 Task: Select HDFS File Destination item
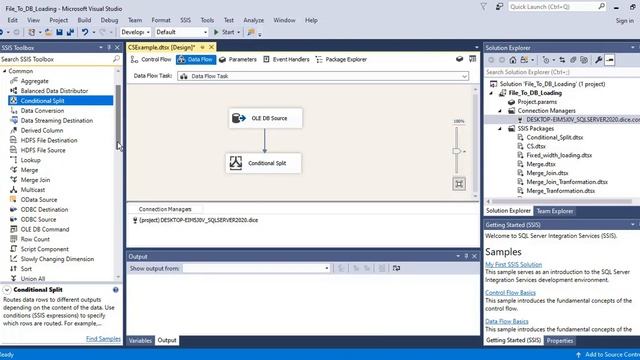49,140
